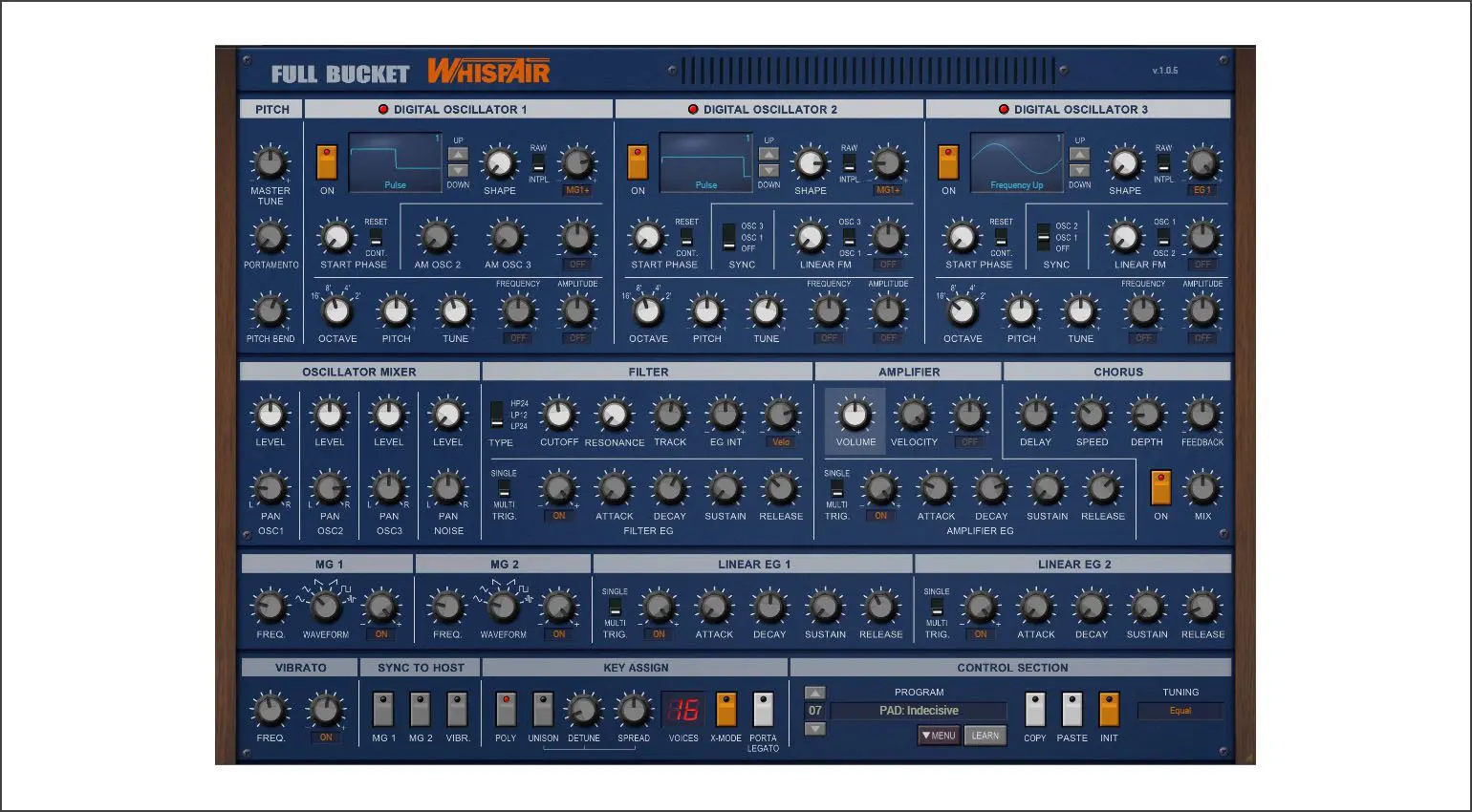Toggle the X-MODE button

(725, 710)
